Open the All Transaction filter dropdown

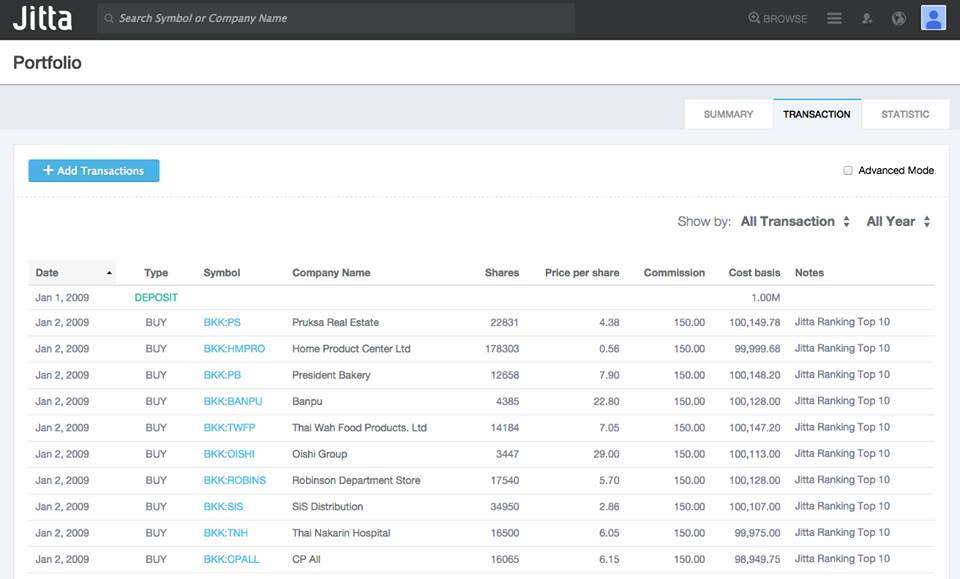point(795,222)
